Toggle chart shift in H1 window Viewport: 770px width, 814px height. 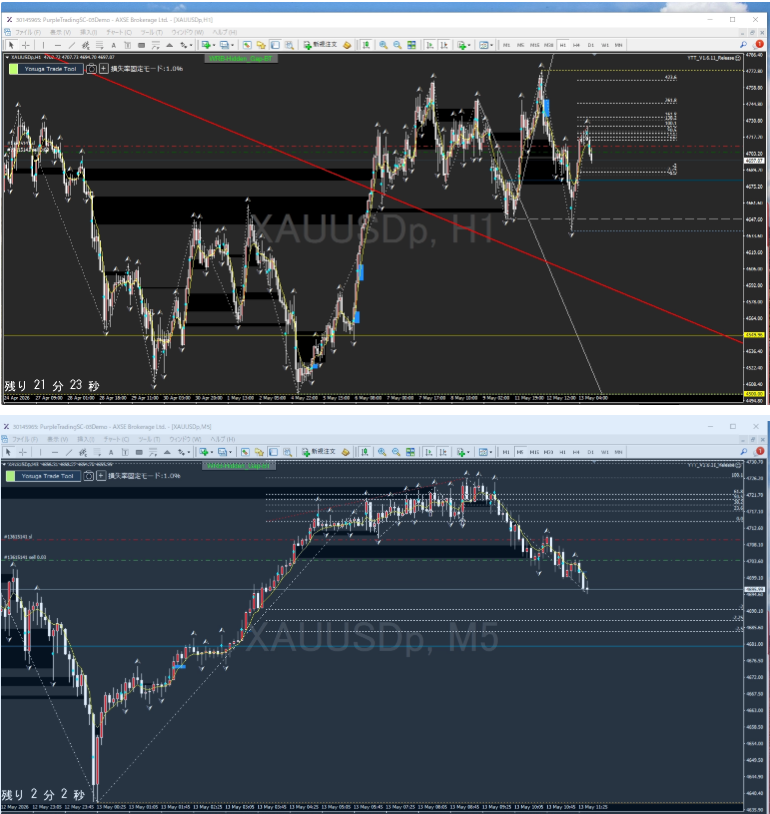(444, 45)
